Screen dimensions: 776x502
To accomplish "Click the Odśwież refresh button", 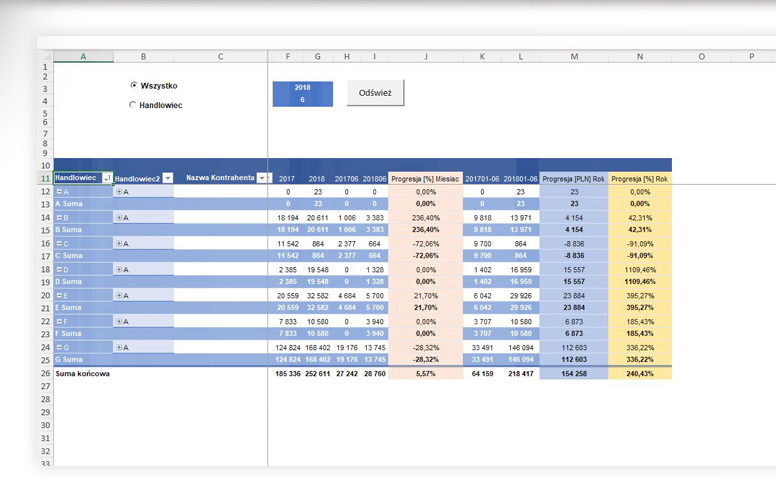I will click(375, 93).
